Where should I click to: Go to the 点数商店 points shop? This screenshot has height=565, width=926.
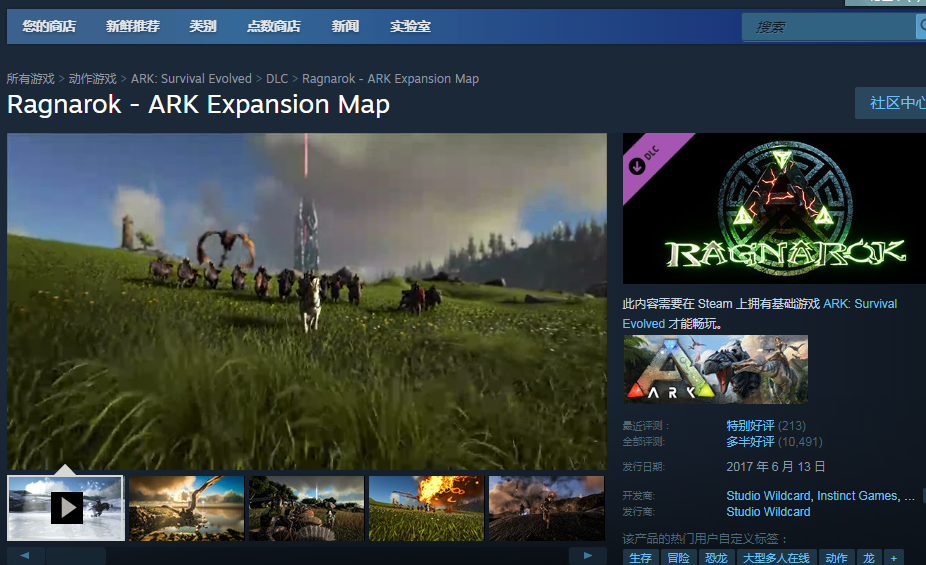tap(273, 26)
